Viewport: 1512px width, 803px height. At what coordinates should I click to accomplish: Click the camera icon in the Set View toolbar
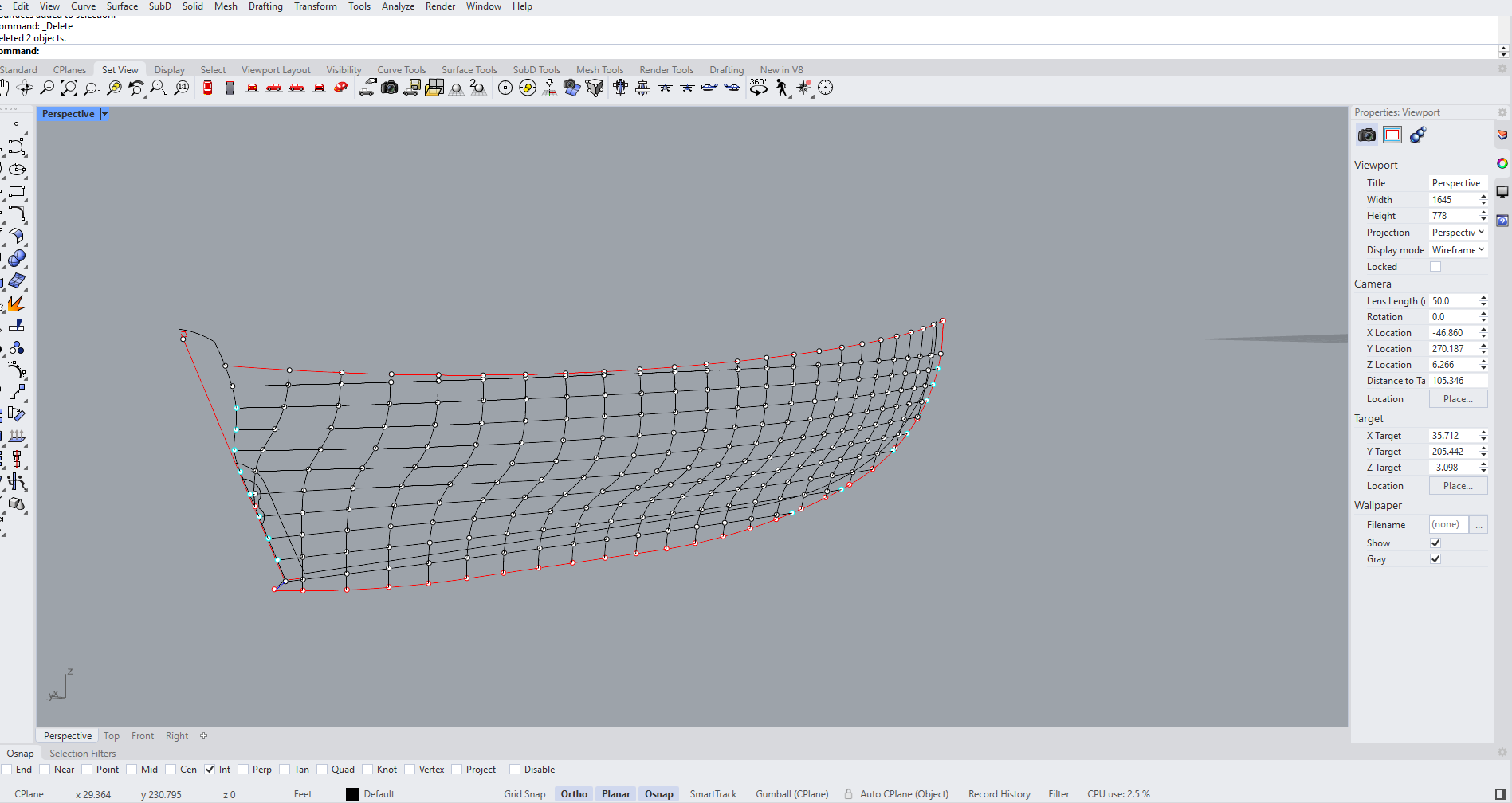click(389, 88)
